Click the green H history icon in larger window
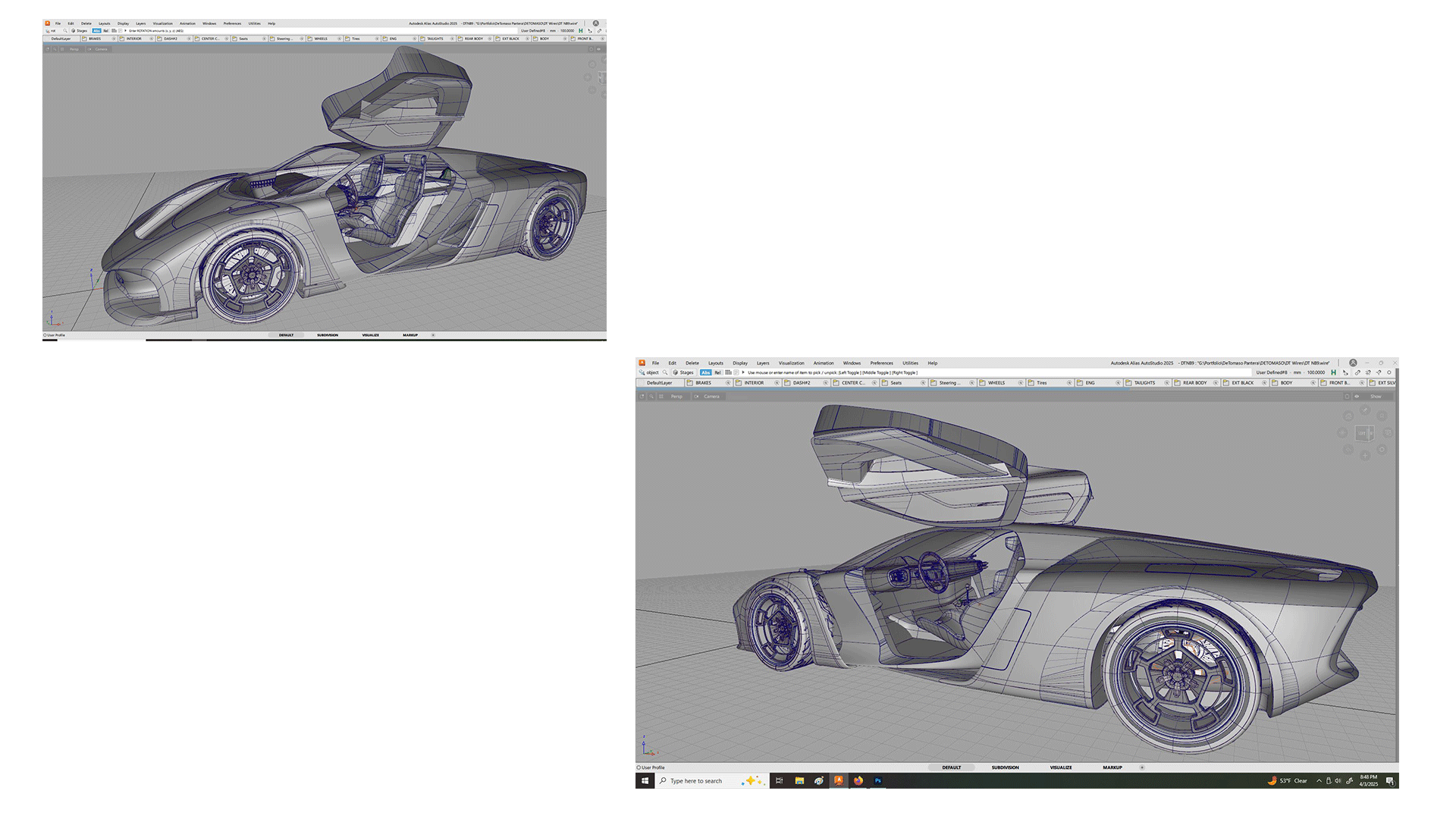The image size is (1456, 819). click(x=1333, y=372)
